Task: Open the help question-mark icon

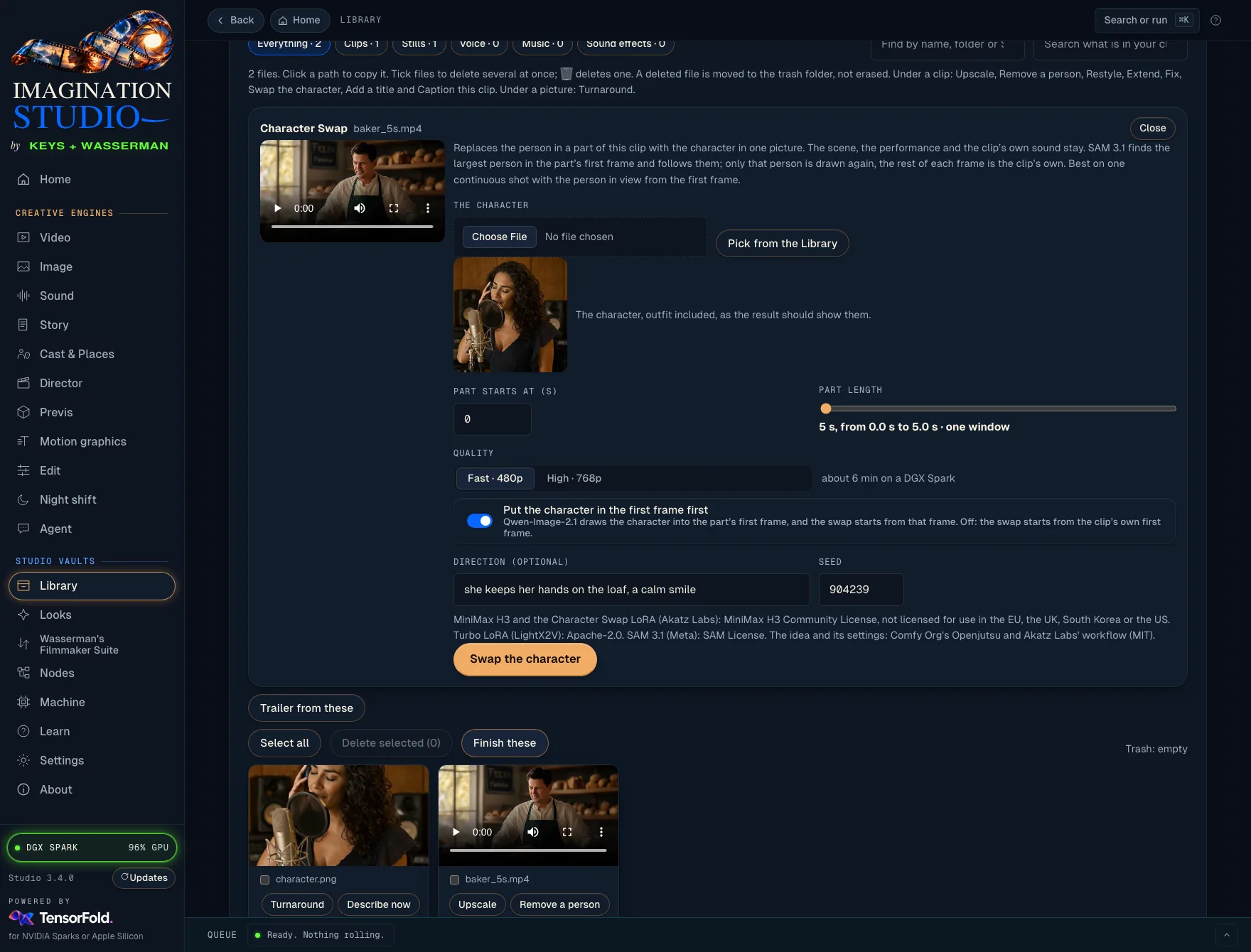Action: pyautogui.click(x=1215, y=20)
